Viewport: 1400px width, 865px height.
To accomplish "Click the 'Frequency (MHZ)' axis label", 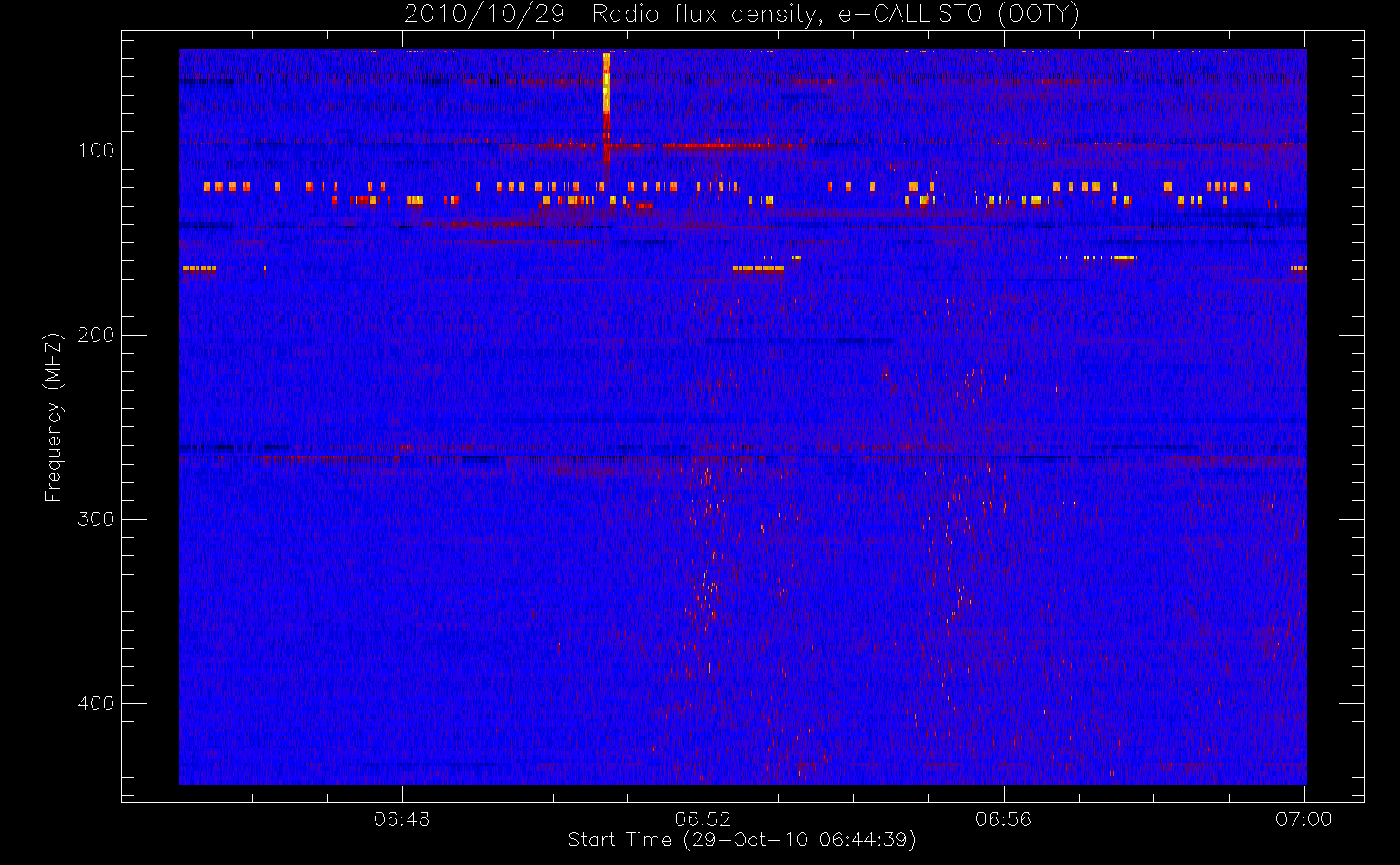I will pos(54,417).
